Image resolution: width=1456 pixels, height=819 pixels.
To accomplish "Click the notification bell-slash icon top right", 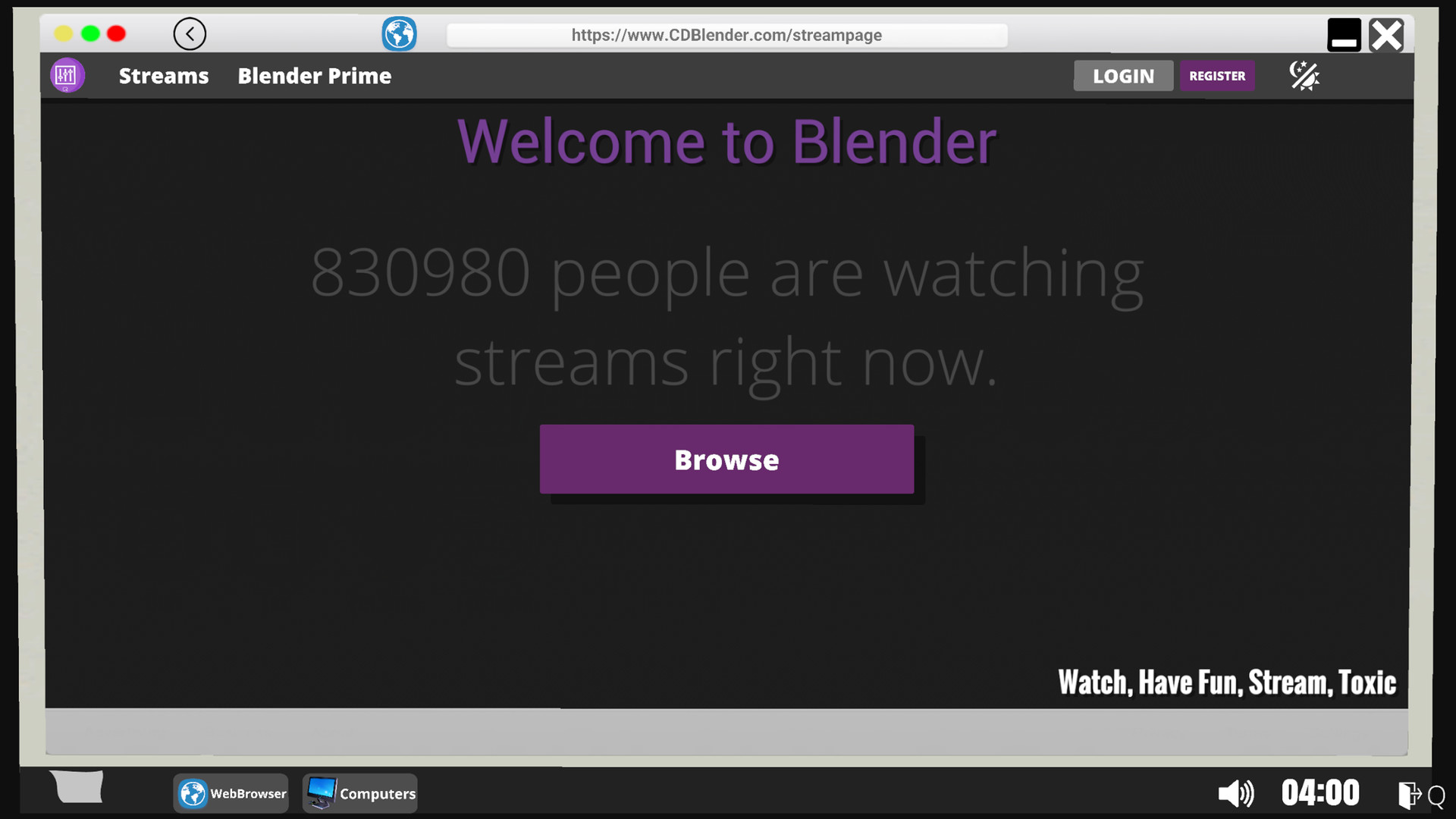I will [x=1304, y=75].
